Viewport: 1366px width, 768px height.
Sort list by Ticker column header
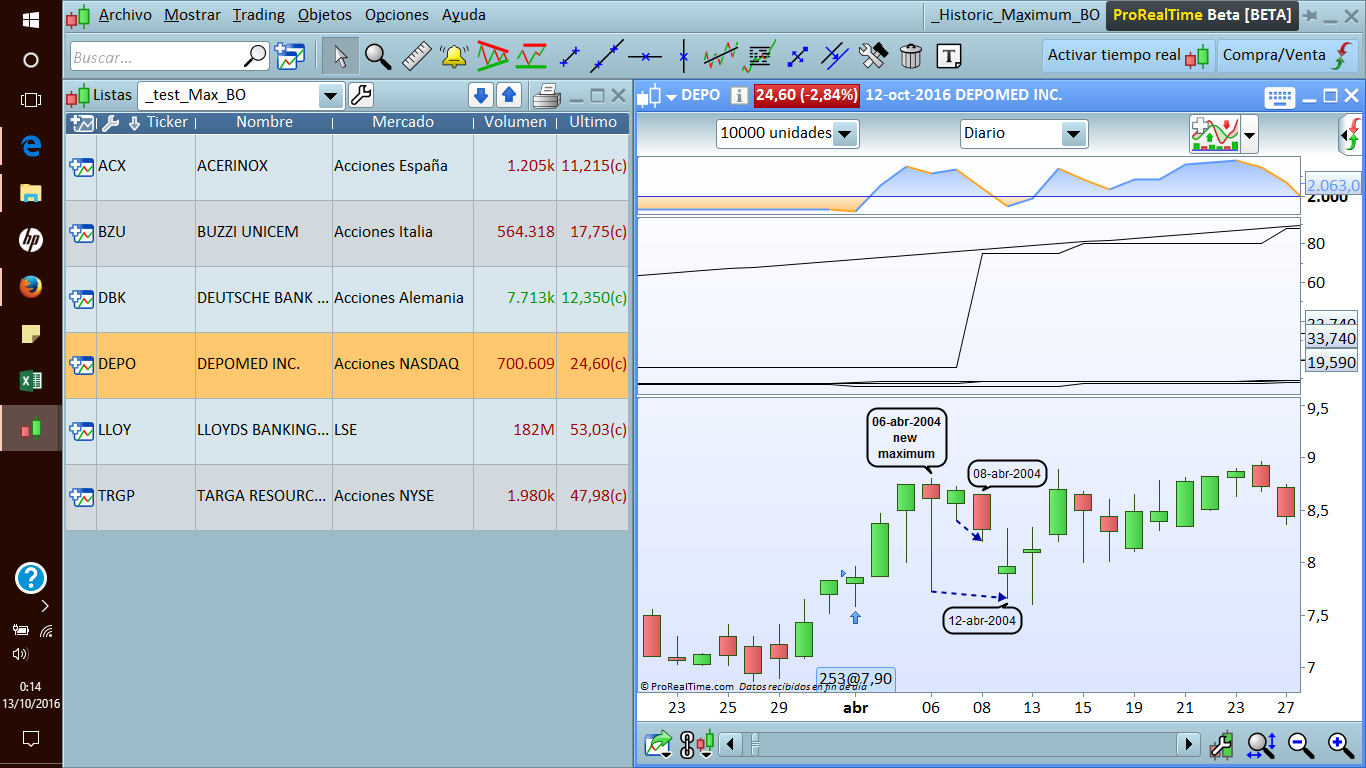[167, 122]
